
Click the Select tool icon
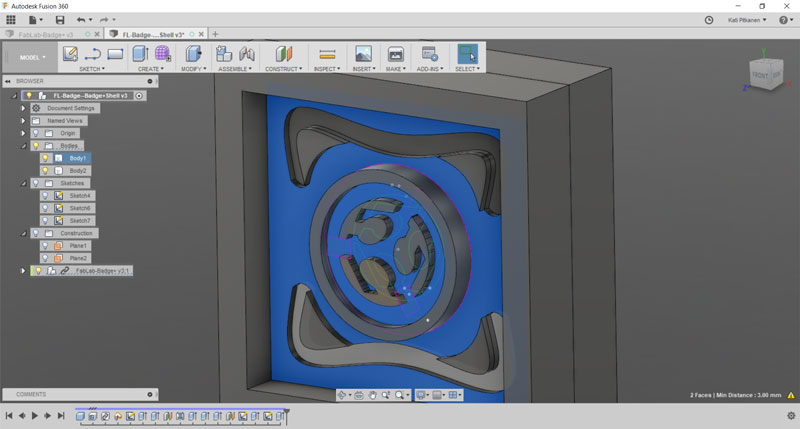click(x=467, y=54)
